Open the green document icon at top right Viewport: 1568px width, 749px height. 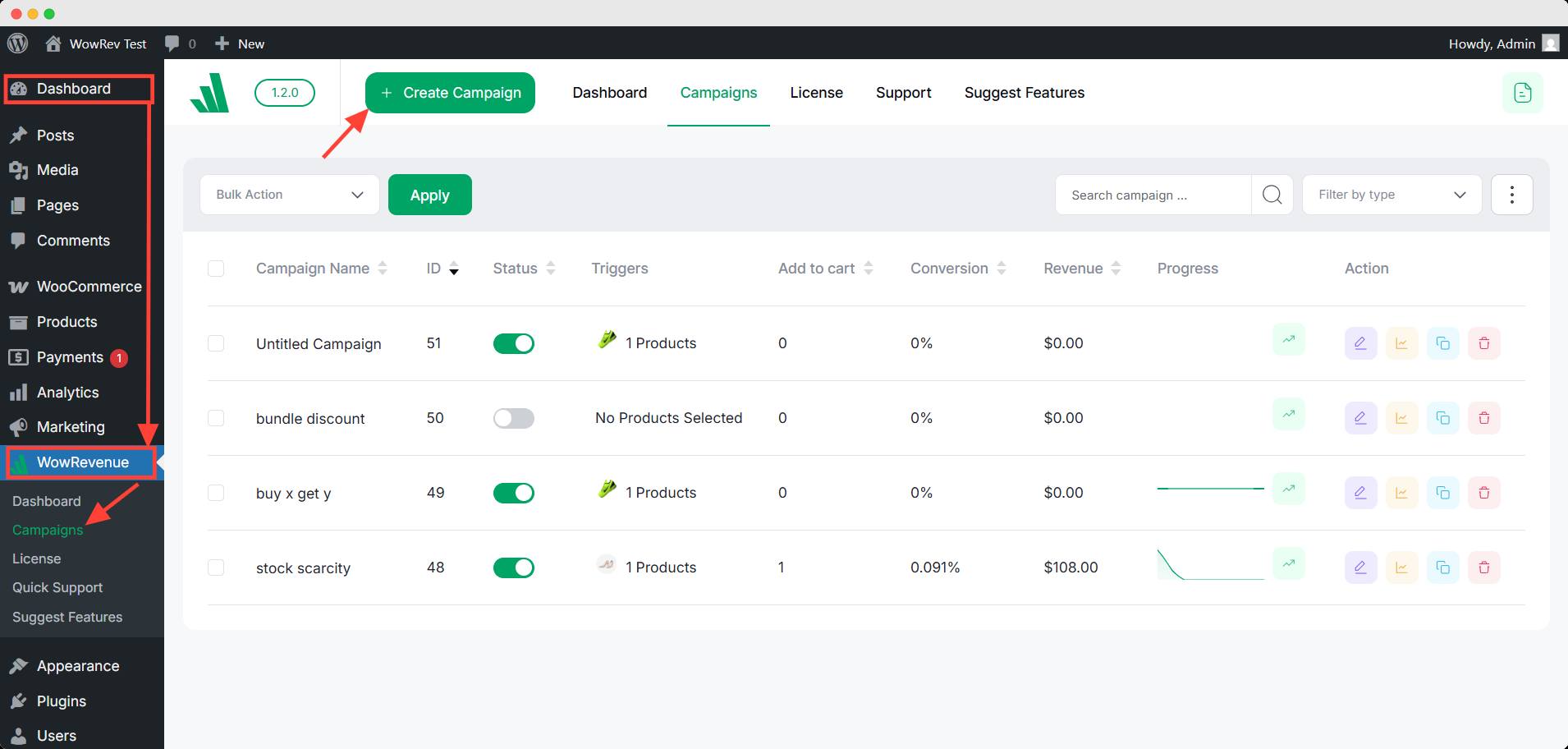pos(1522,93)
